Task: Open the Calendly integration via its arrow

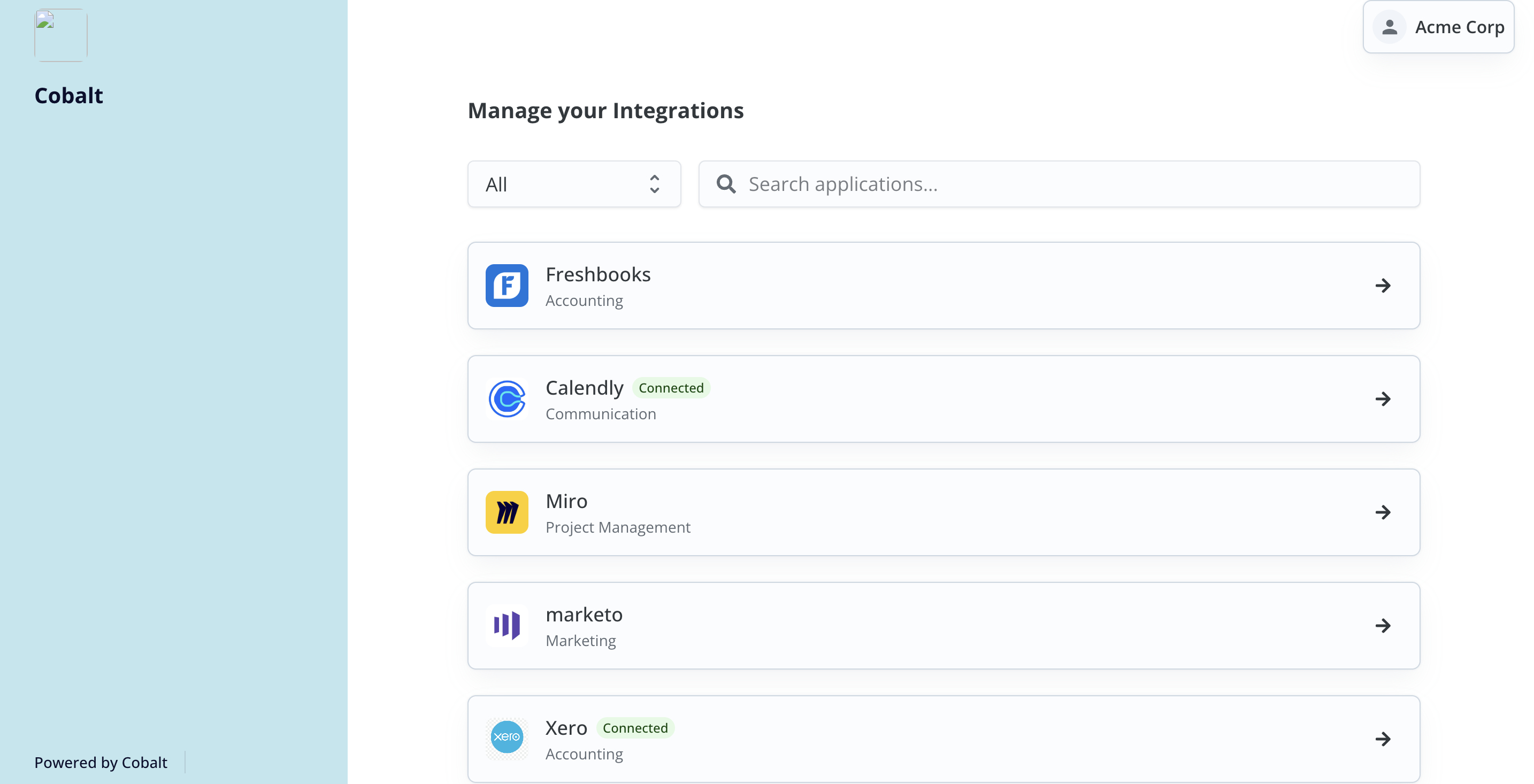Action: 1384,399
